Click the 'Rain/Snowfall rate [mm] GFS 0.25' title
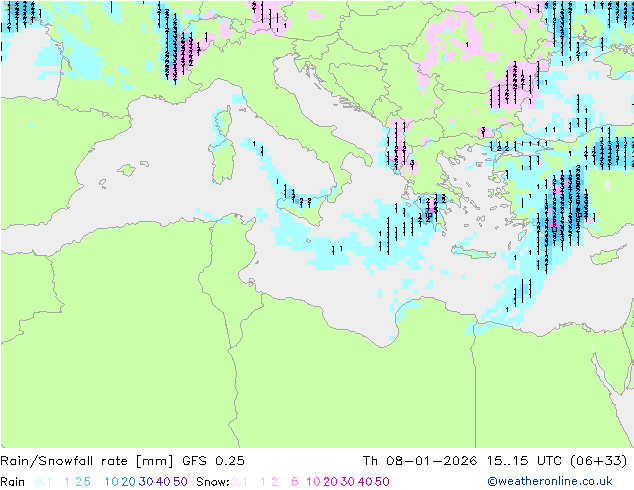 coord(122,461)
